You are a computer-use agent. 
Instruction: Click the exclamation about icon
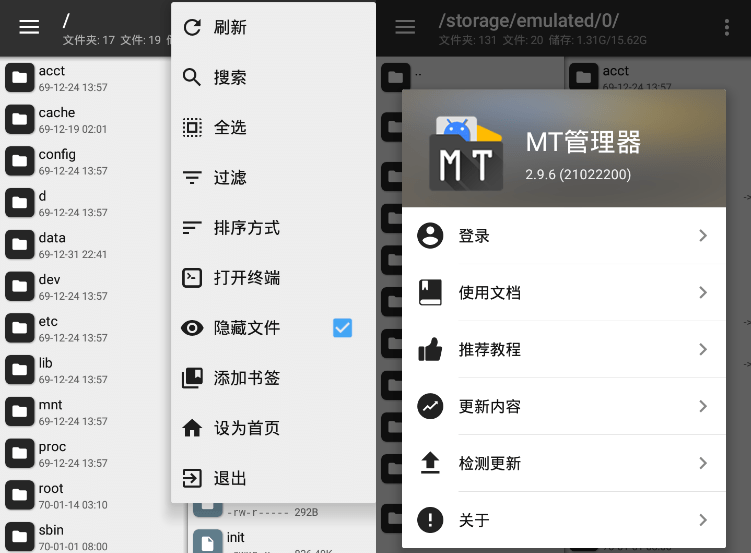pos(430,520)
